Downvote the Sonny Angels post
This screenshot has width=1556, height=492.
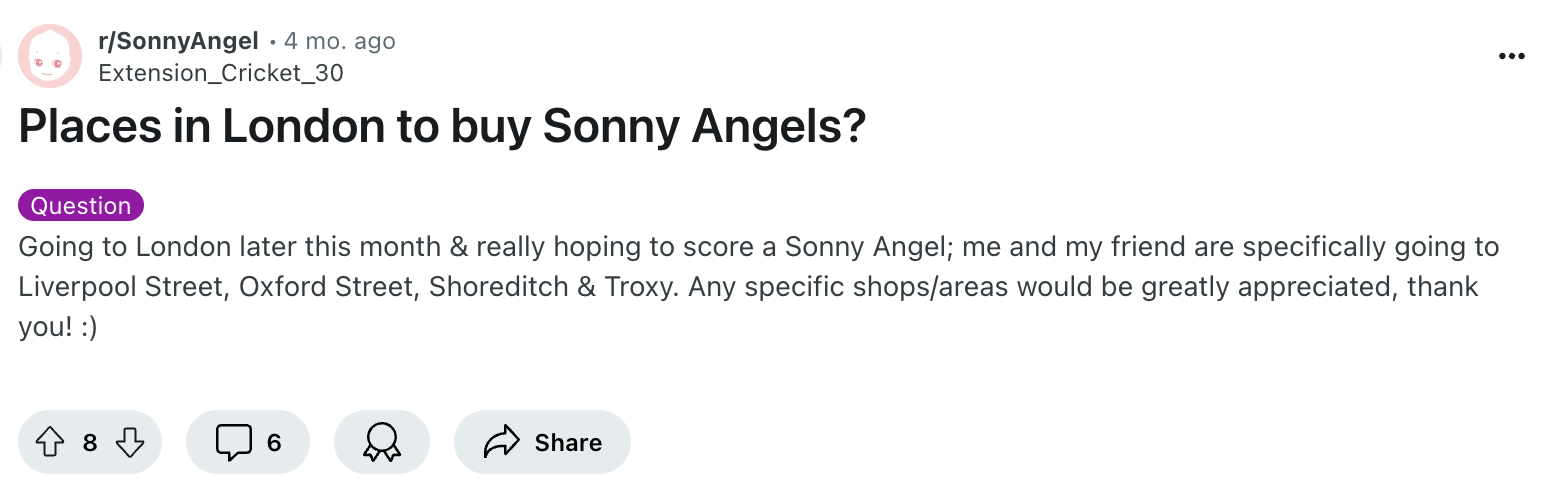[x=130, y=442]
